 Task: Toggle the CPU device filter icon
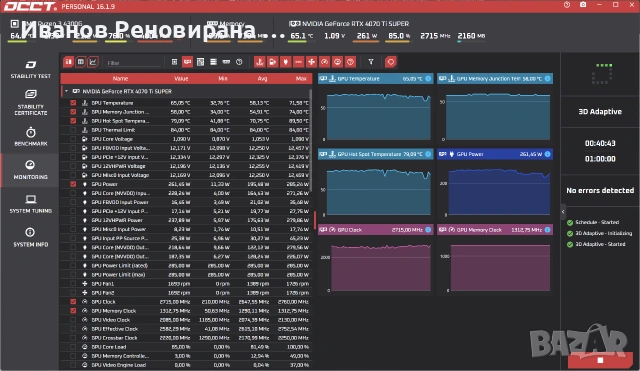[174, 62]
